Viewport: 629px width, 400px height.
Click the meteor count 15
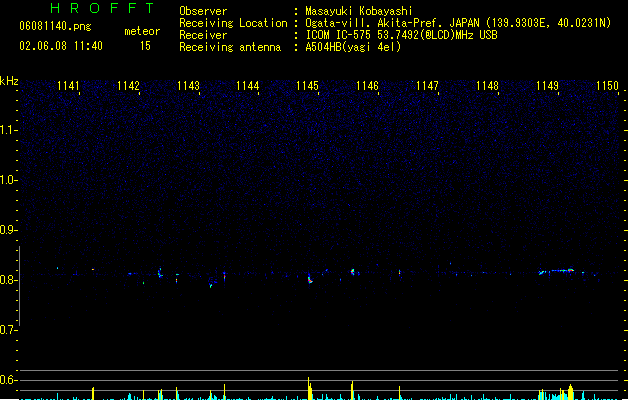[145, 46]
